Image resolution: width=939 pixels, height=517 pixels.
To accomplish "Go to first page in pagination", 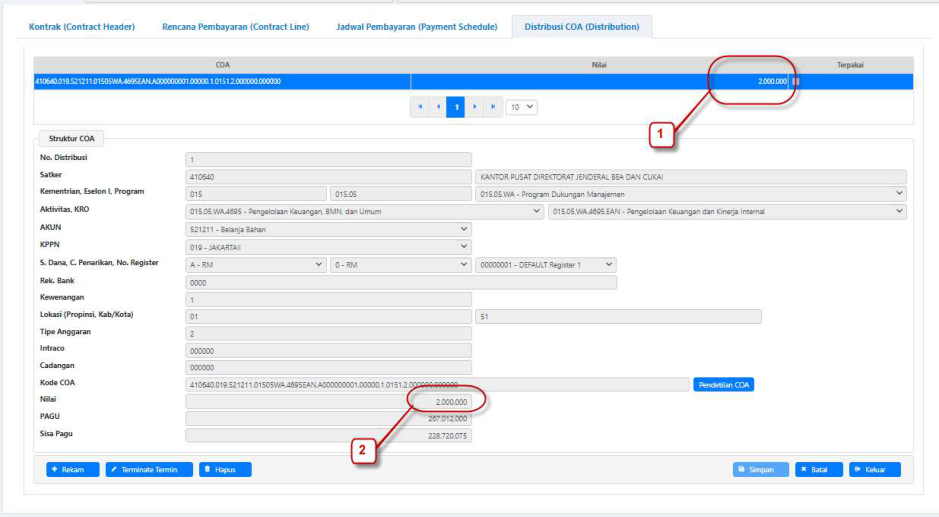I will click(x=419, y=106).
